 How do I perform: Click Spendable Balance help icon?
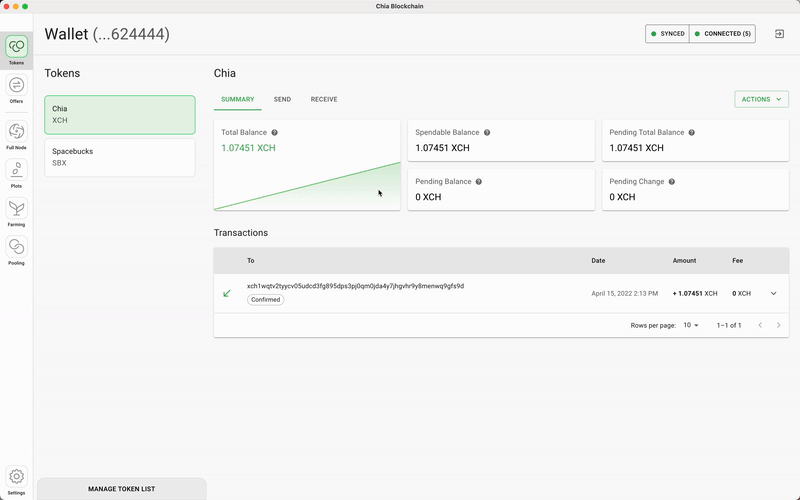coord(487,132)
